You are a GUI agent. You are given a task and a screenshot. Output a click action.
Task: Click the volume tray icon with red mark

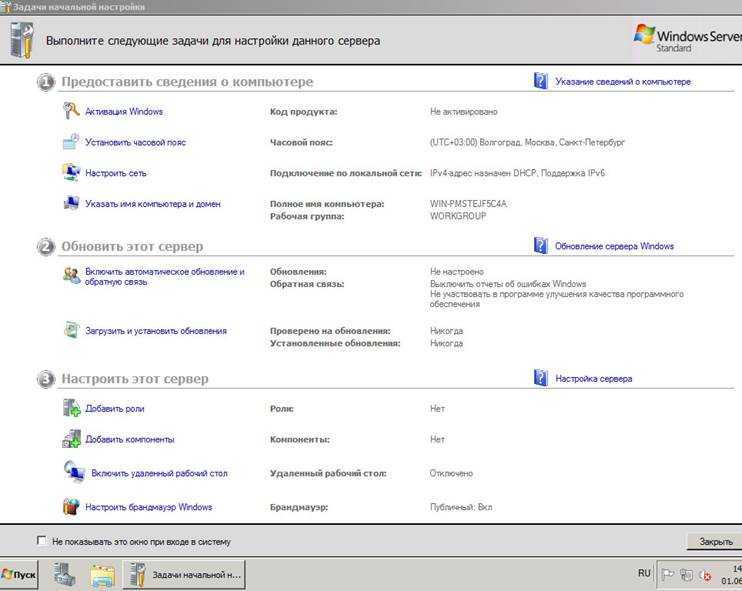pos(705,575)
